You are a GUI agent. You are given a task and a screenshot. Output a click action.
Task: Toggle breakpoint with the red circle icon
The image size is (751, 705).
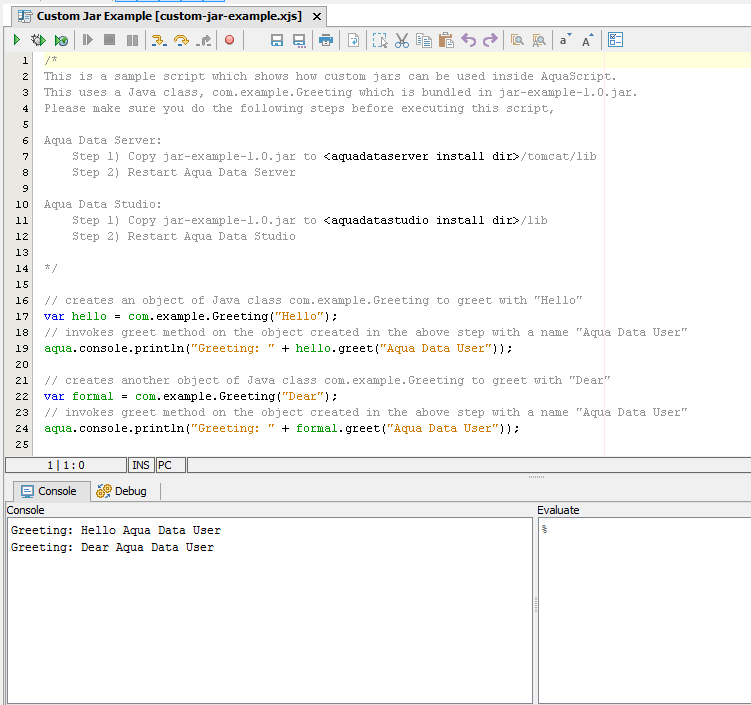coord(229,40)
